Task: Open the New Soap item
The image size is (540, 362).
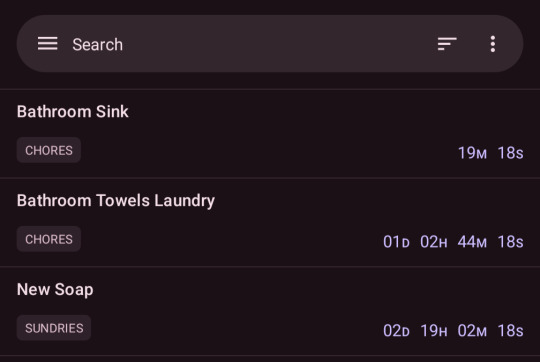Action: [x=270, y=311]
